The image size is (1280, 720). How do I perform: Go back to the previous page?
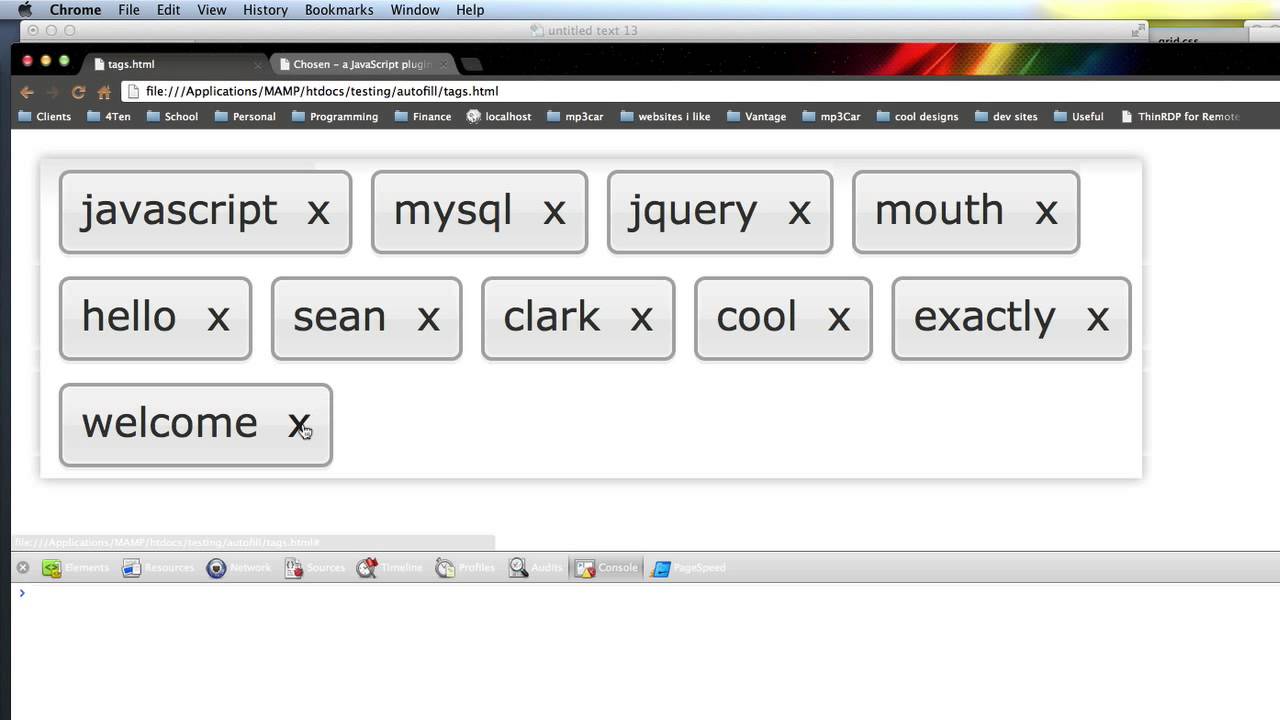pos(27,92)
